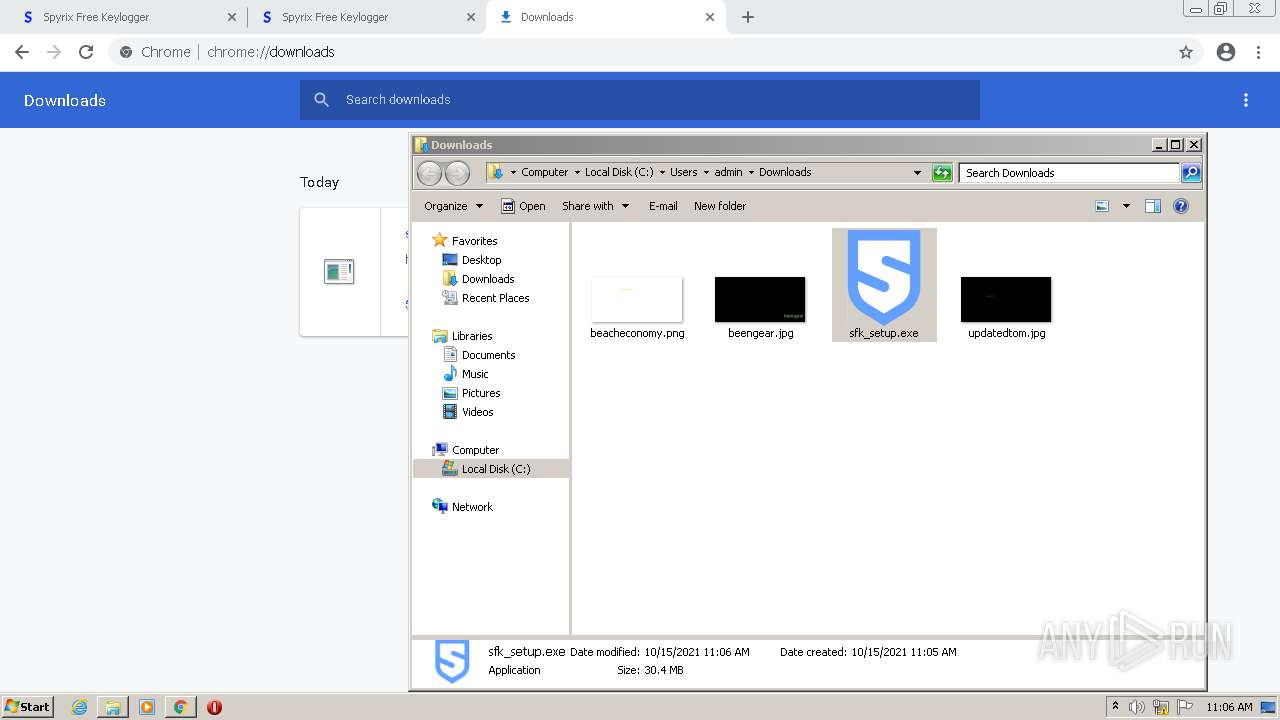Viewport: 1280px width, 720px height.
Task: Select Computer in navigation pane
Action: pyautogui.click(x=475, y=450)
